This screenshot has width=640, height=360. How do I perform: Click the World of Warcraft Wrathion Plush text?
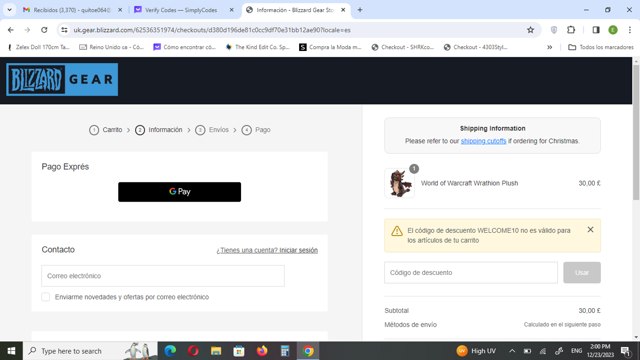469,183
